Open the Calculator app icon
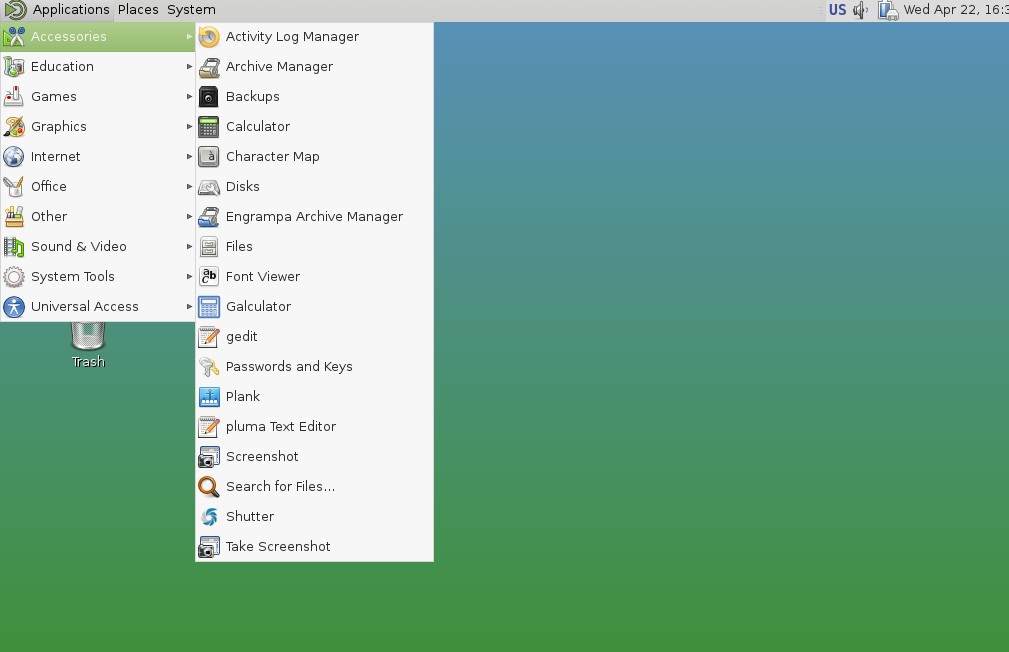This screenshot has width=1009, height=652. coord(208,127)
